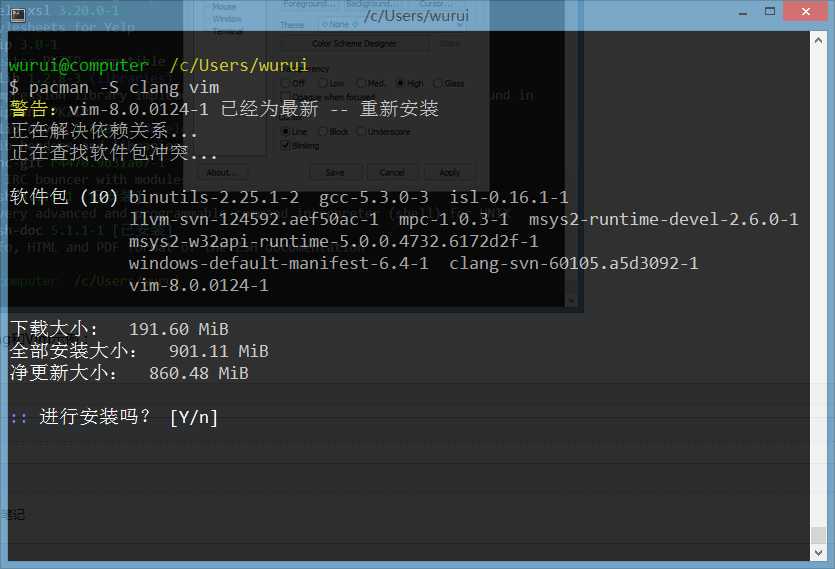835x569 pixels.
Task: Click package name 'windows-default-manifest-6.4-1'
Action: [279, 263]
